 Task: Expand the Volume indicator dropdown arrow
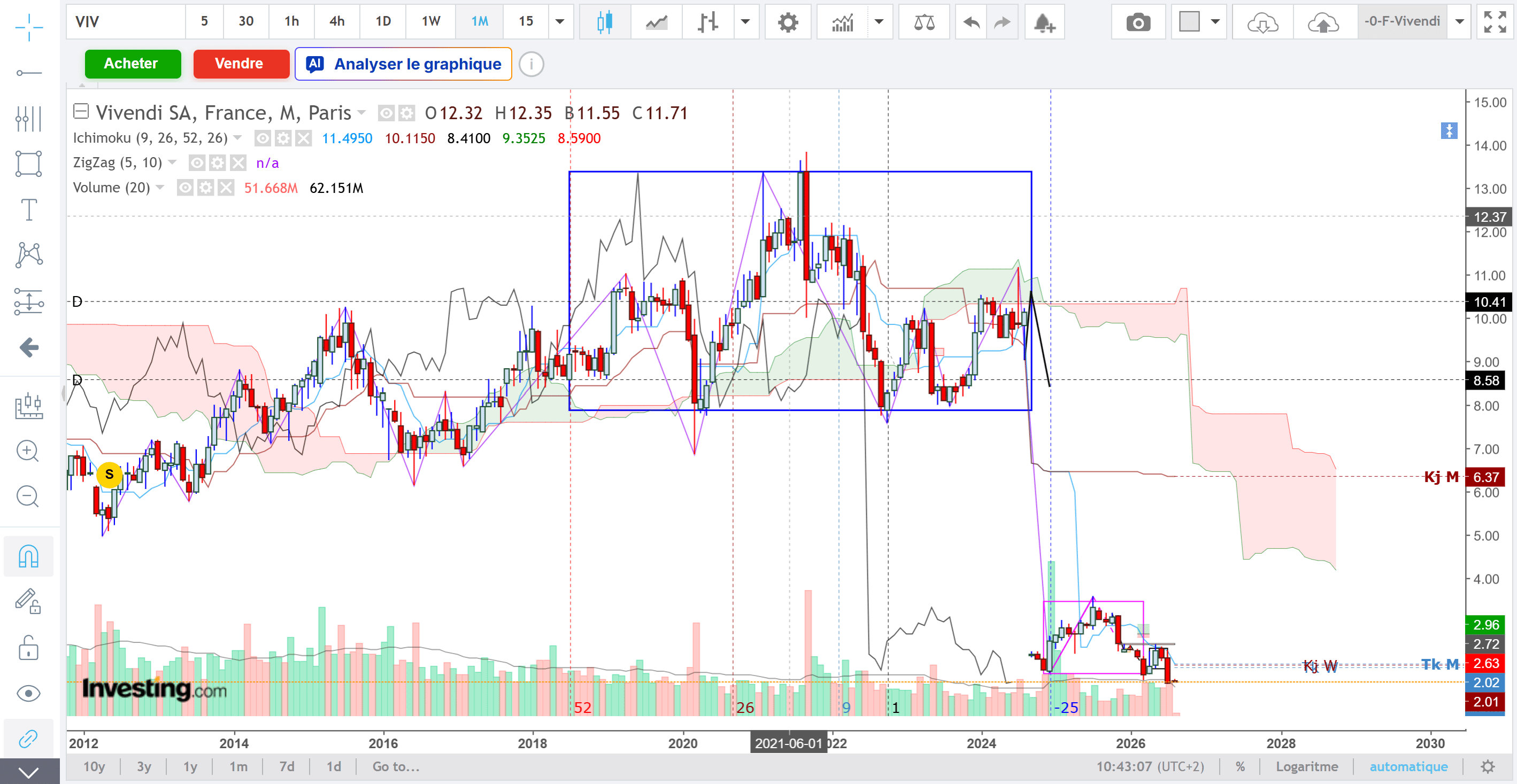click(159, 187)
